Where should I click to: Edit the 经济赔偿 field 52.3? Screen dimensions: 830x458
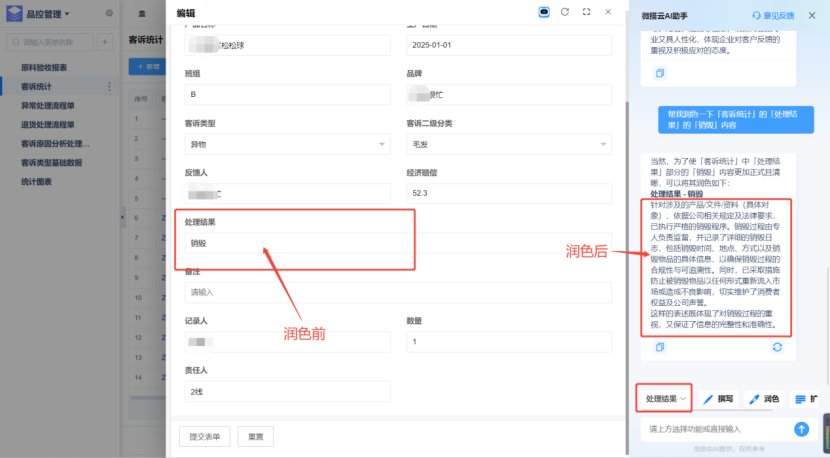[509, 193]
